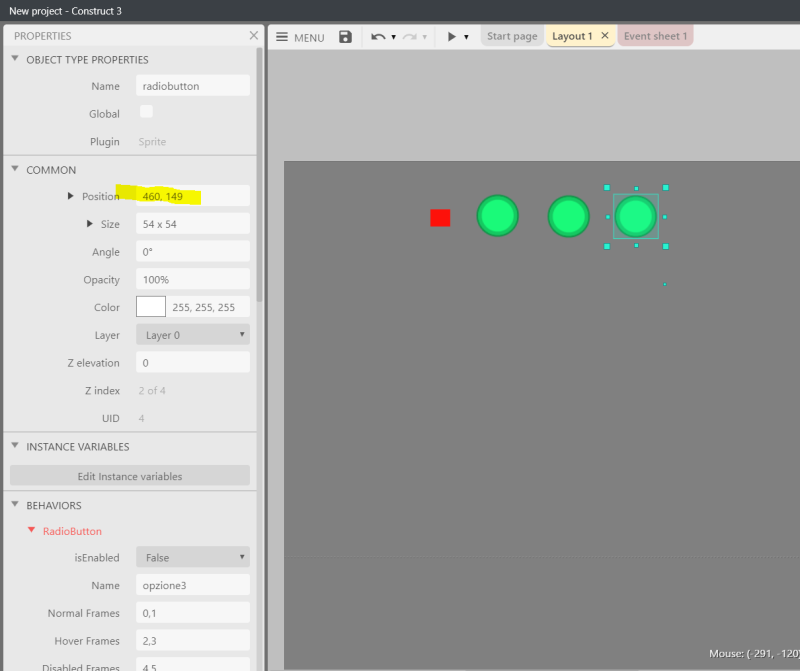Screen dimensions: 800x671
Task: Click the Plugin value Sprite
Action: click(x=152, y=141)
